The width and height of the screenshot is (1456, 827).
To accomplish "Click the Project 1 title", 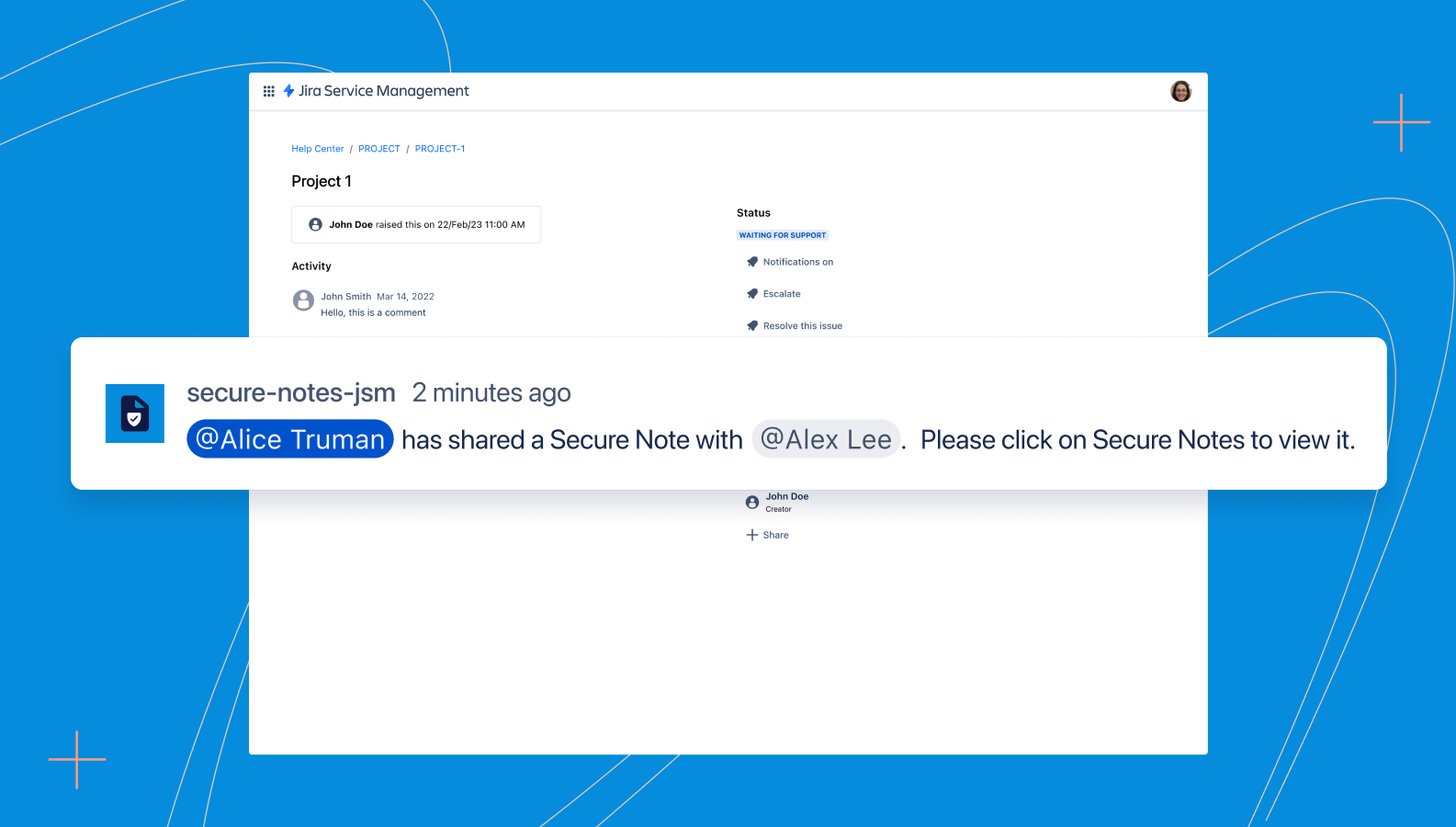I will click(x=322, y=181).
